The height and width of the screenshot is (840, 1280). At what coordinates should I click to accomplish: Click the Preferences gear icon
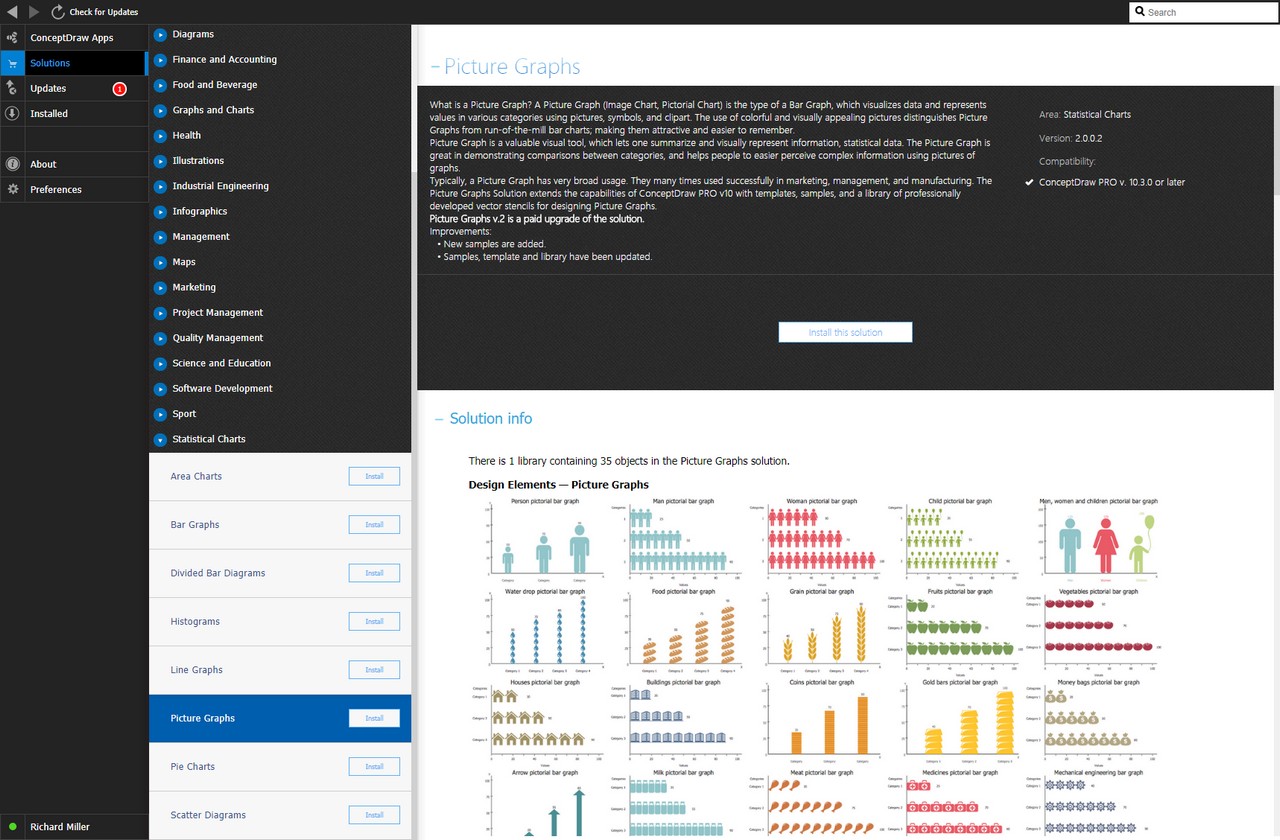click(12, 189)
